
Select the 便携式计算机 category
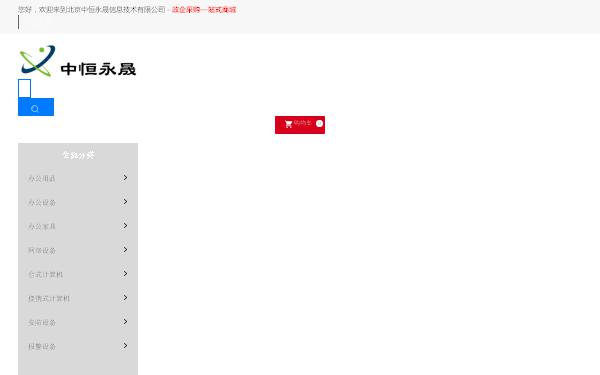pyautogui.click(x=49, y=298)
